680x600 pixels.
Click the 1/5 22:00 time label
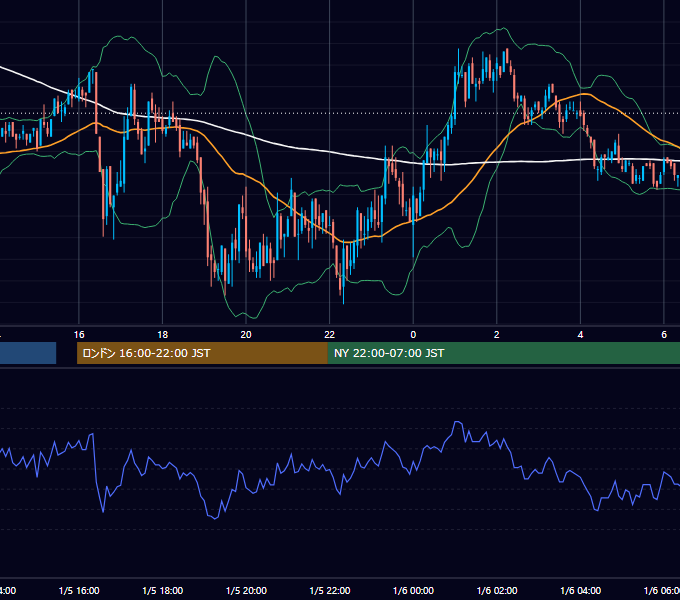[x=330, y=590]
